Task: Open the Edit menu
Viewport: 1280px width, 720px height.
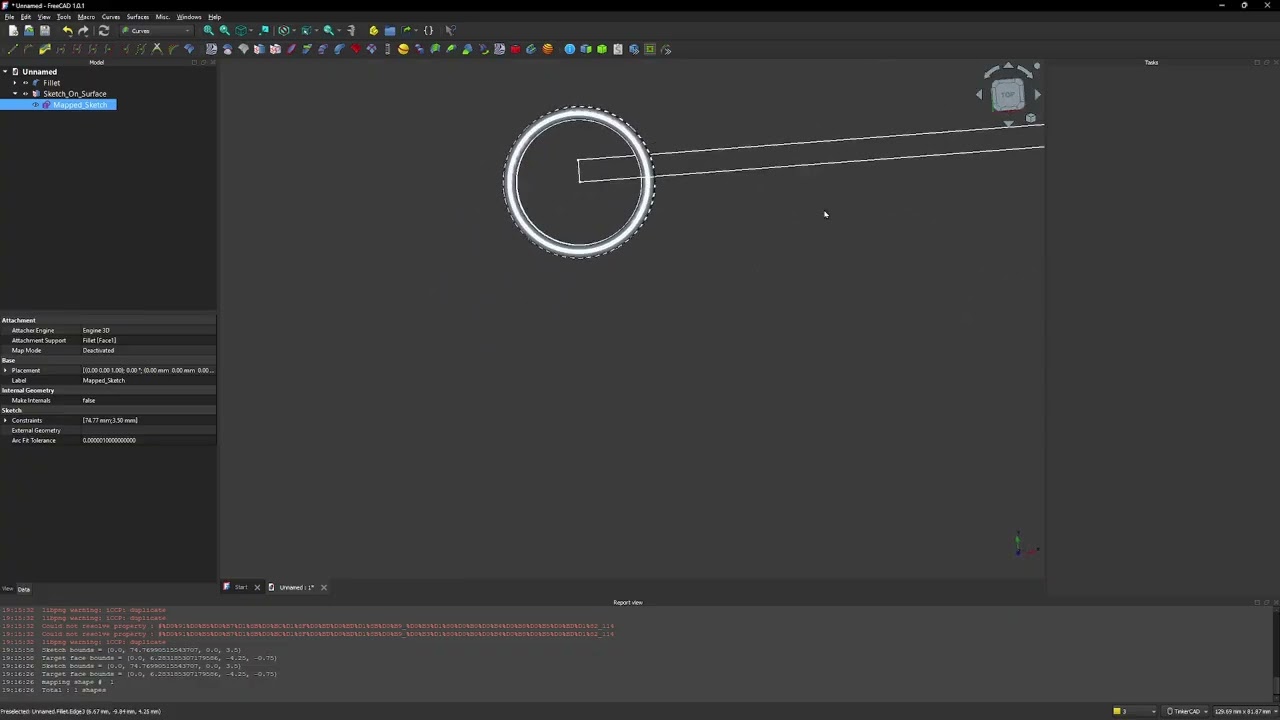Action: click(x=26, y=17)
